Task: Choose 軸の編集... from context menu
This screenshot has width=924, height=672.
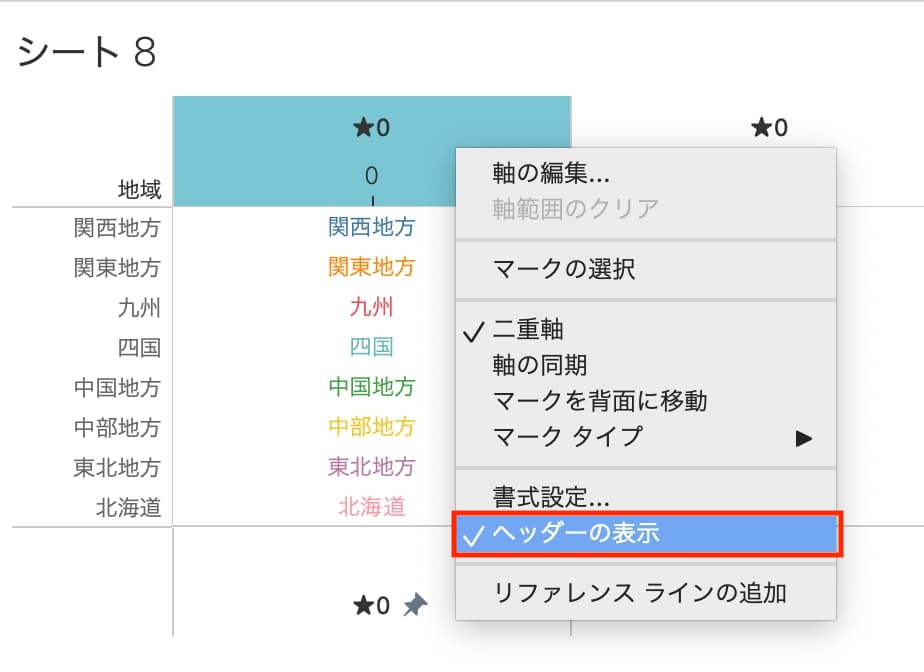Action: pos(551,174)
